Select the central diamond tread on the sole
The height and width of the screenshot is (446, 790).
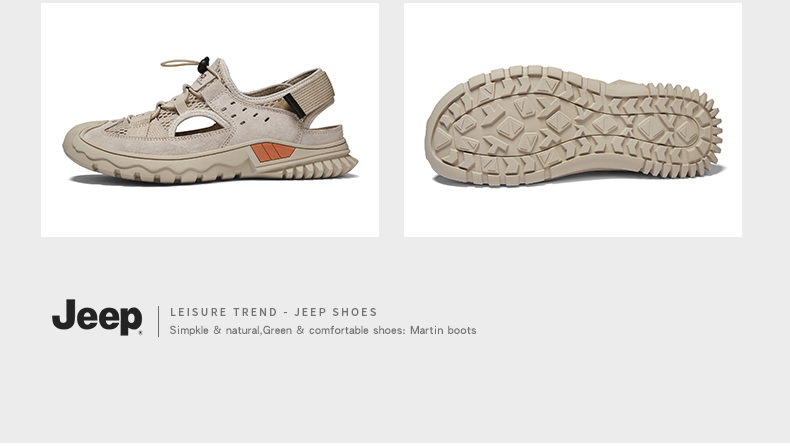pyautogui.click(x=558, y=121)
